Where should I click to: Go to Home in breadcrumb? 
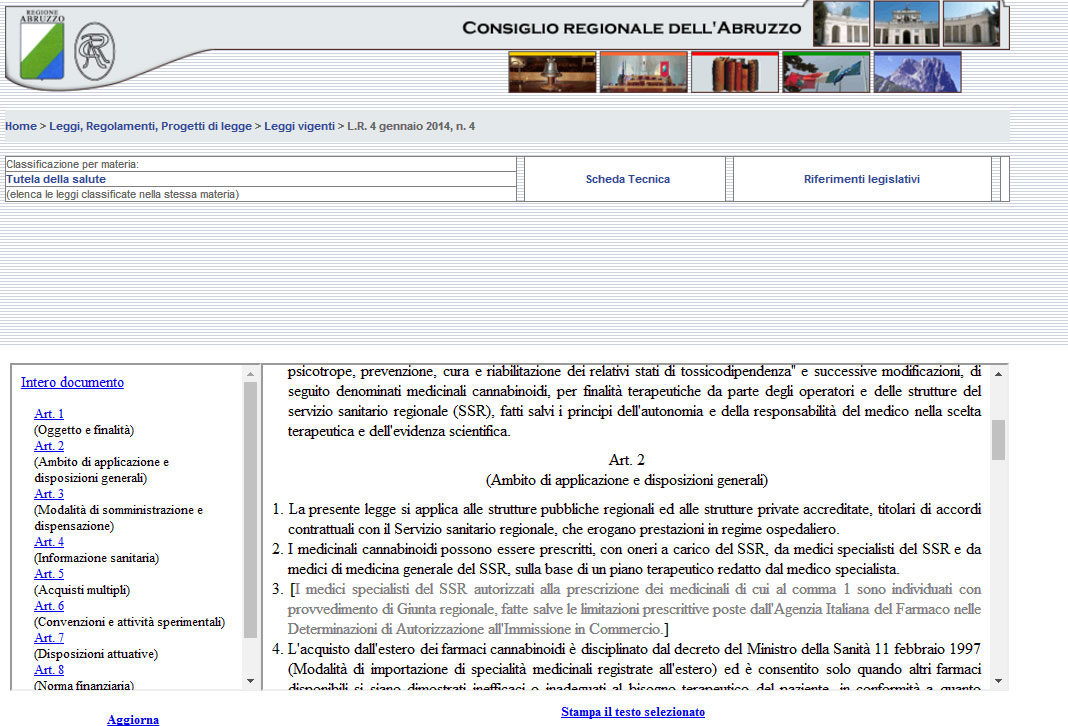(x=21, y=127)
